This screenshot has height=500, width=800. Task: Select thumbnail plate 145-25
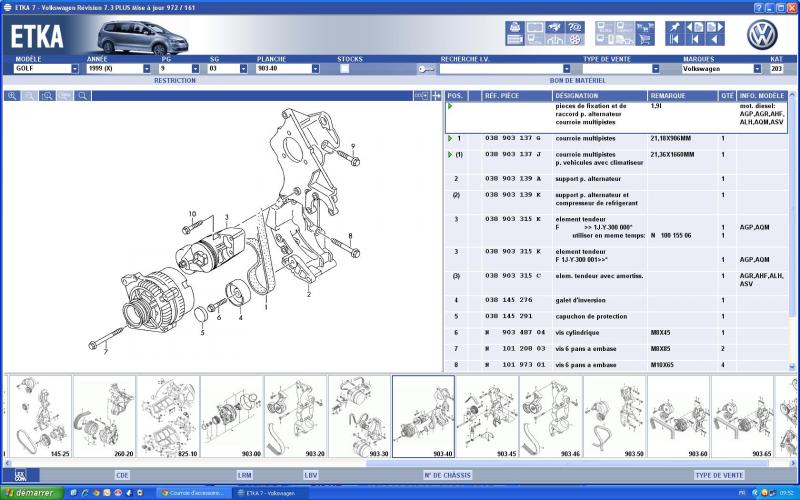click(40, 416)
